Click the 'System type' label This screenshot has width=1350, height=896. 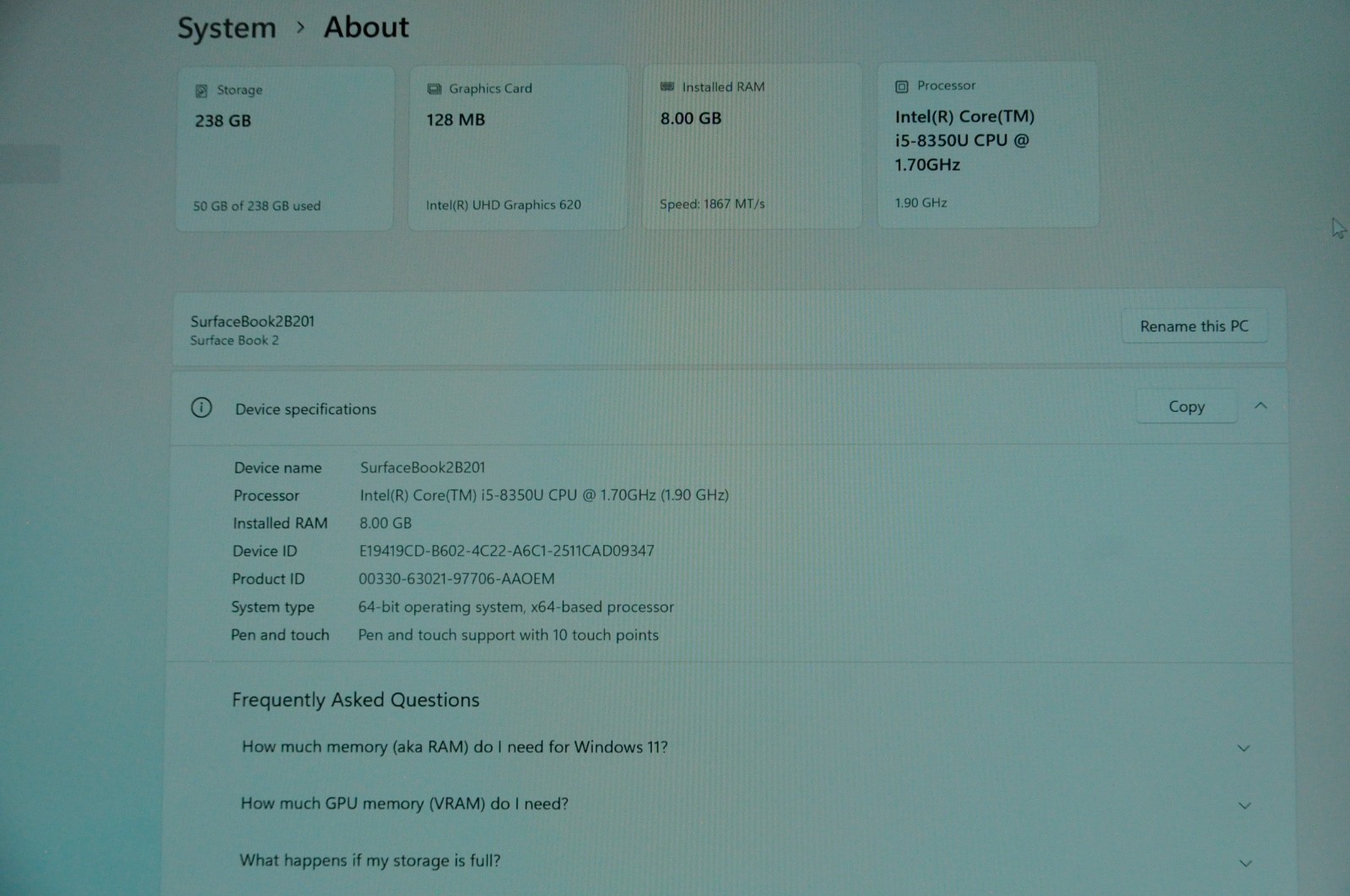pyautogui.click(x=273, y=607)
